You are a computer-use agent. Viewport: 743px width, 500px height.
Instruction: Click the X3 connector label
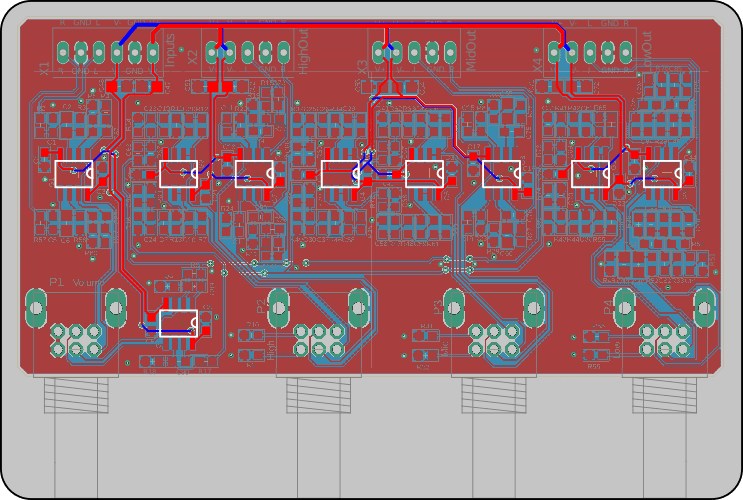click(362, 66)
